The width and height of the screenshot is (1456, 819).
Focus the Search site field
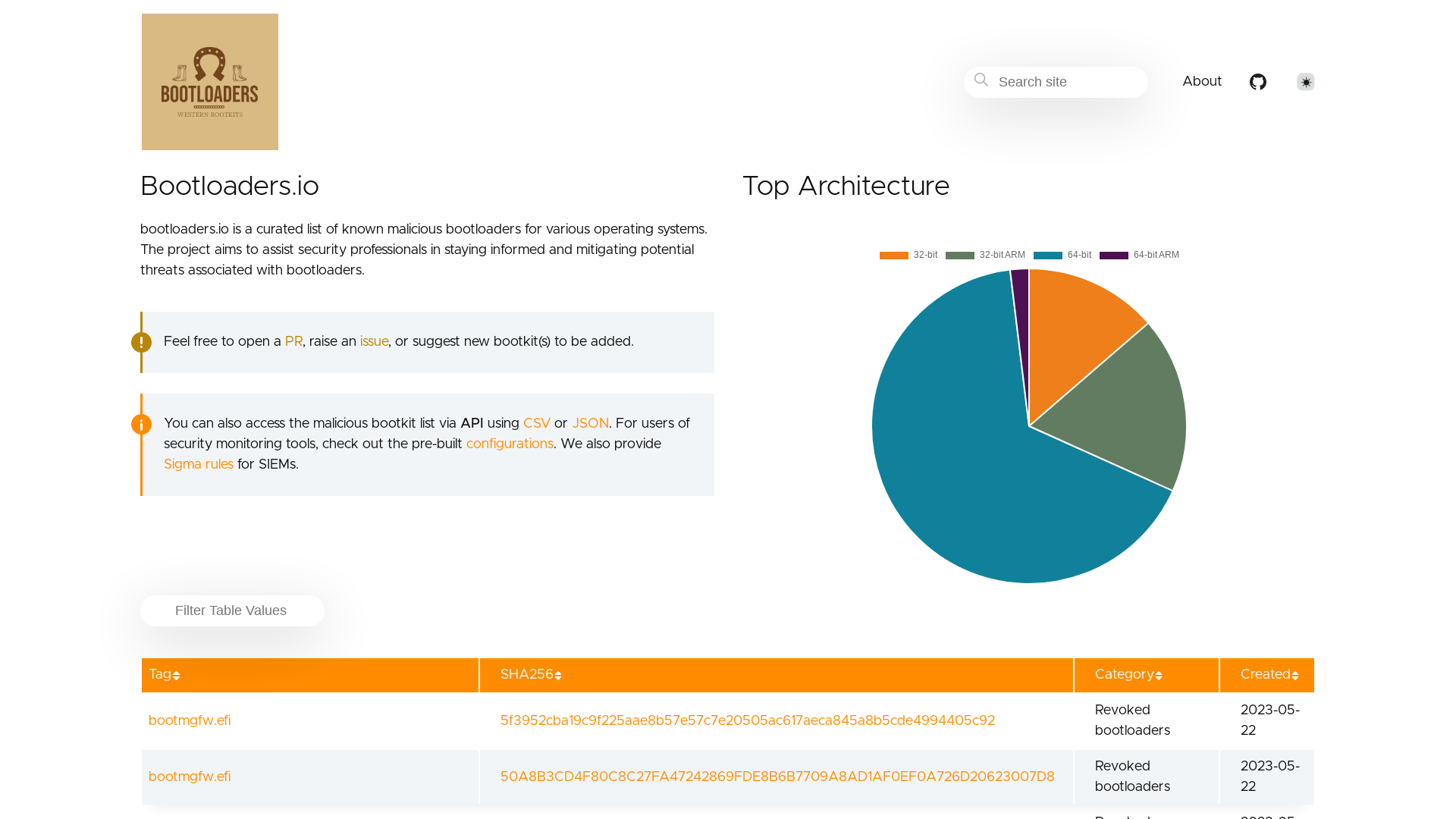coord(1056,82)
